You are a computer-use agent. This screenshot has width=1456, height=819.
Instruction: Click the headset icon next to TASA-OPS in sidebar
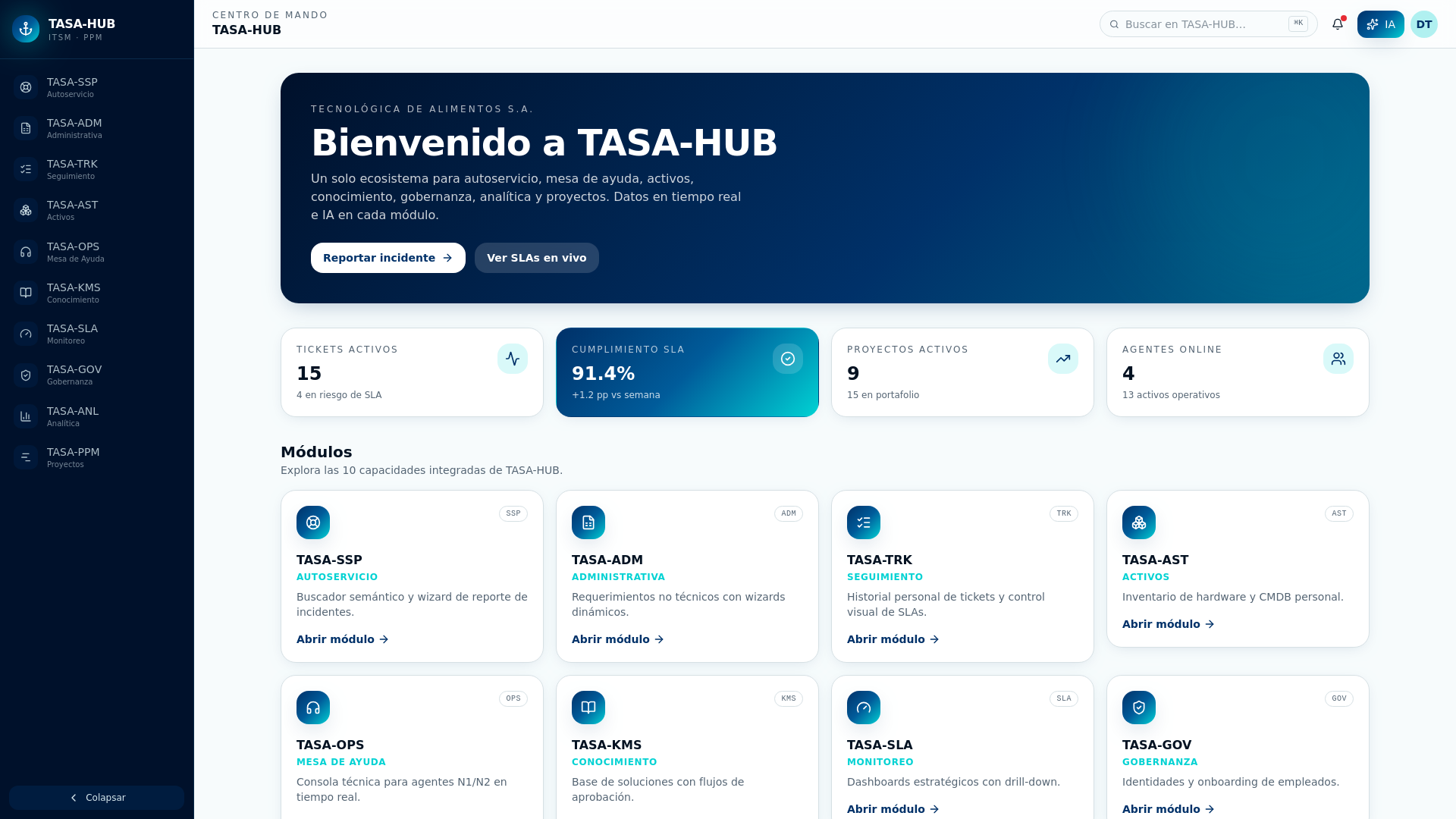[26, 252]
